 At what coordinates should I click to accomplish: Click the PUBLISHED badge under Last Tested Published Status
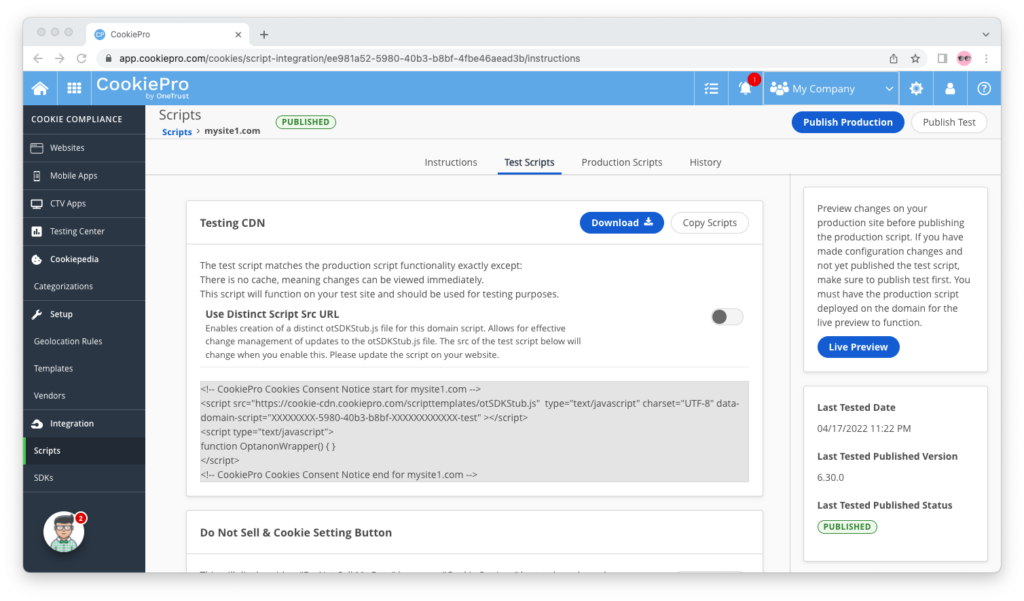coord(847,527)
